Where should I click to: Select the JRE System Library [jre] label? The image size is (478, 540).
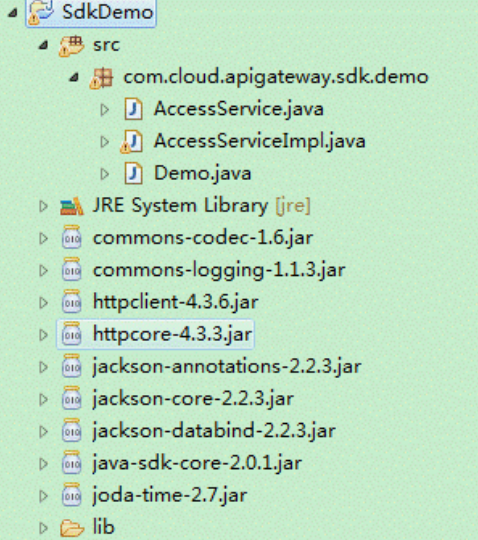pos(201,206)
